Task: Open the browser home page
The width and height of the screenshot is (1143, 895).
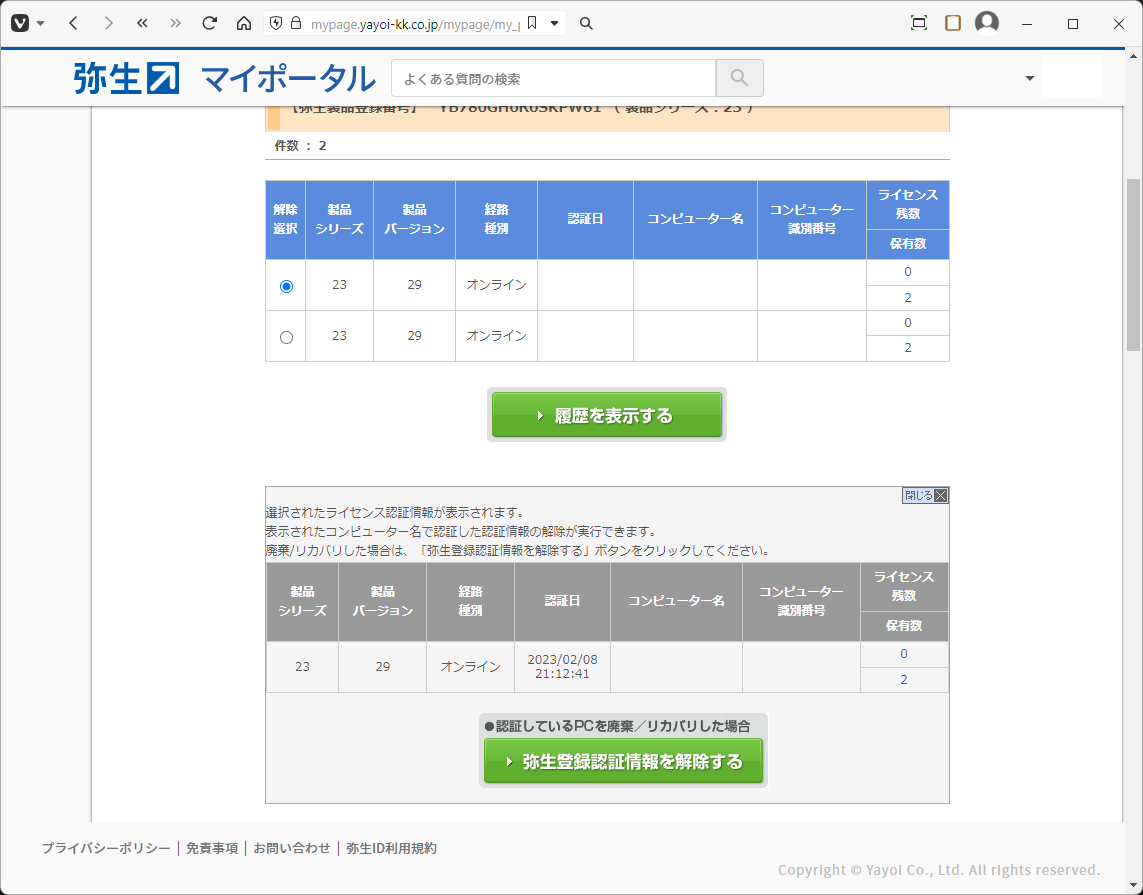Action: (x=244, y=23)
